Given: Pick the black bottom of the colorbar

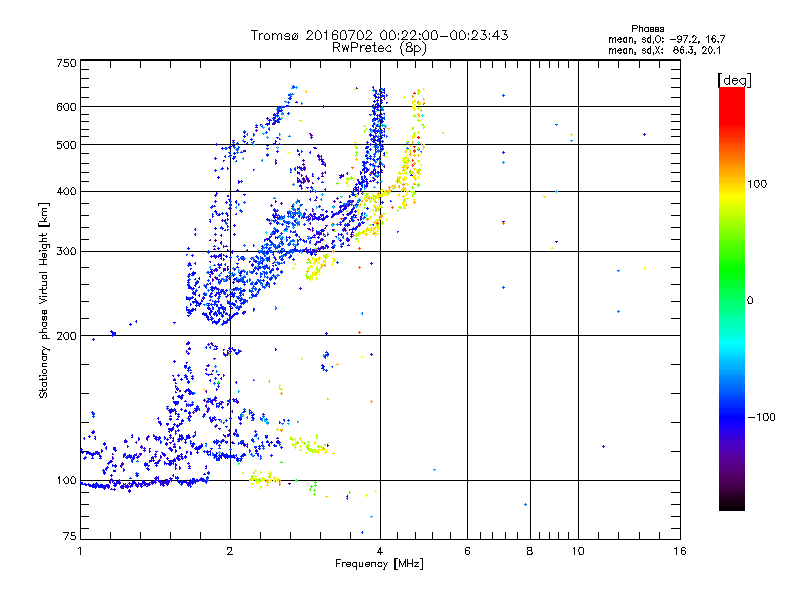Looking at the screenshot, I should 732,505.
